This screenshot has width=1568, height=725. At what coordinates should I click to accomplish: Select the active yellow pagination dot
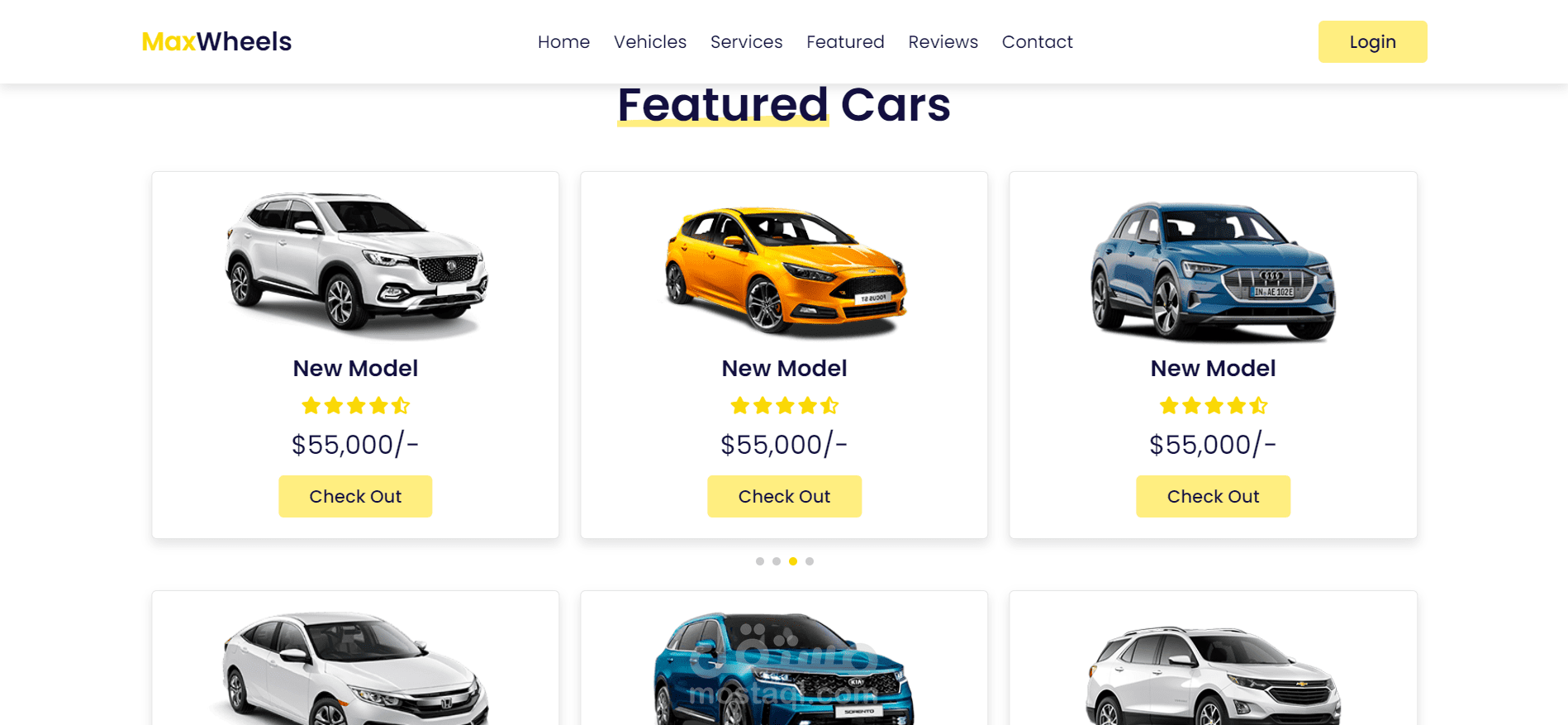click(x=793, y=561)
